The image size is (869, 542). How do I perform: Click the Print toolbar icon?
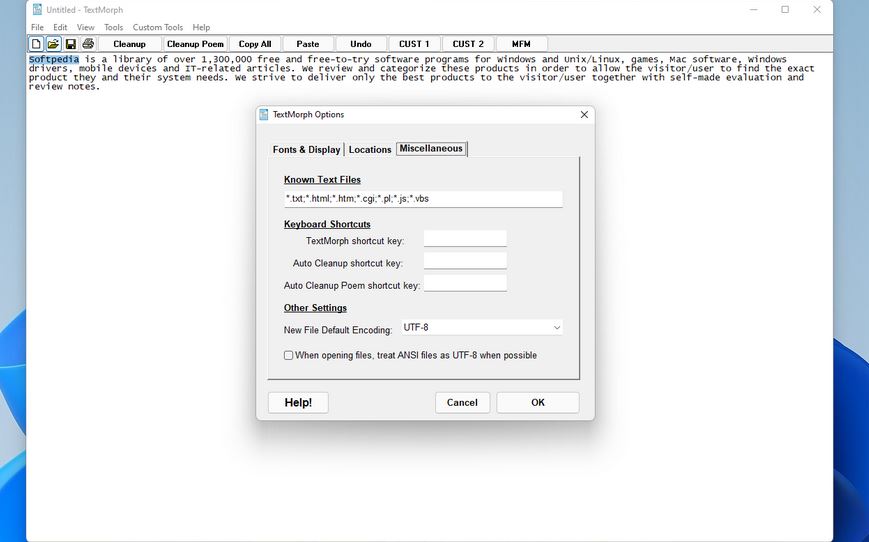click(x=88, y=44)
